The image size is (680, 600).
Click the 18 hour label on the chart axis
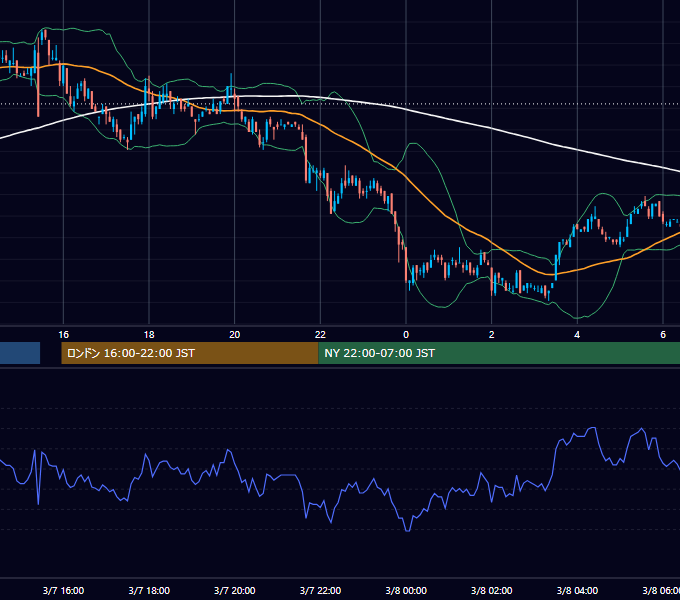pos(149,334)
